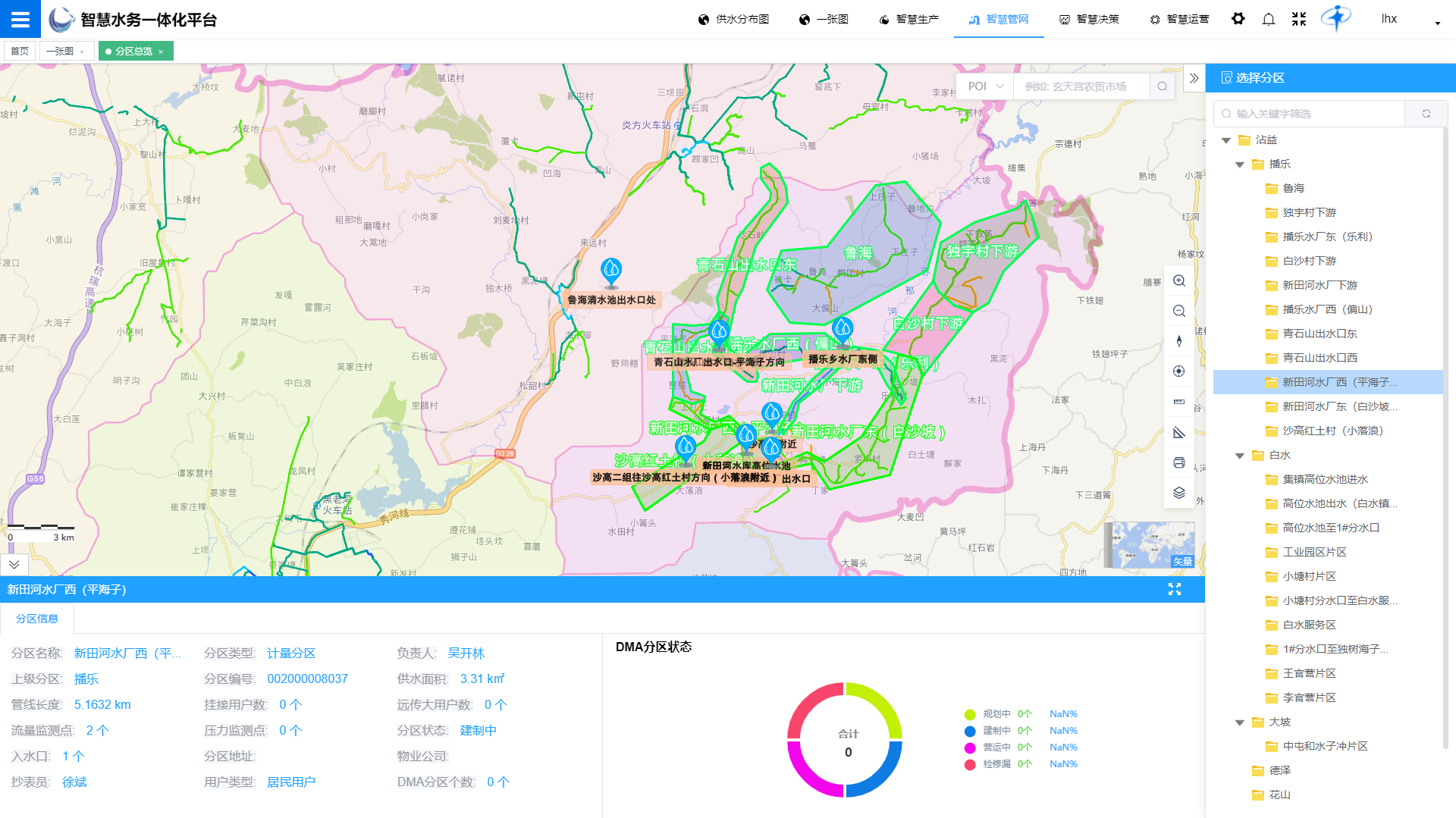Viewport: 1456px width, 818px height.
Task: Zoom in on the map
Action: point(1179,281)
